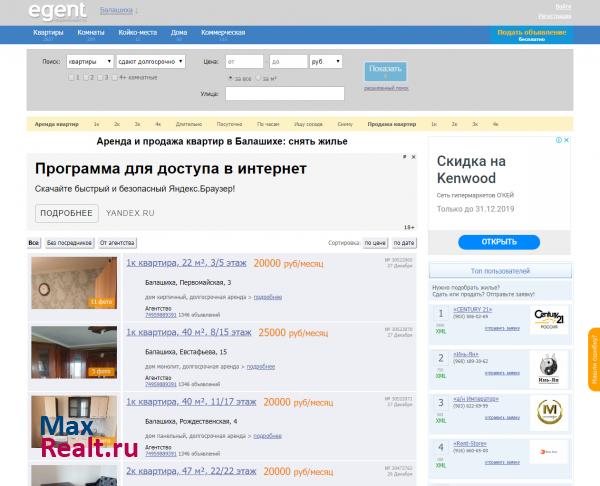Click ПОДРОБНЕЕ in the Yandex ad
Image resolution: width=600 pixels, height=486 pixels.
[x=67, y=213]
